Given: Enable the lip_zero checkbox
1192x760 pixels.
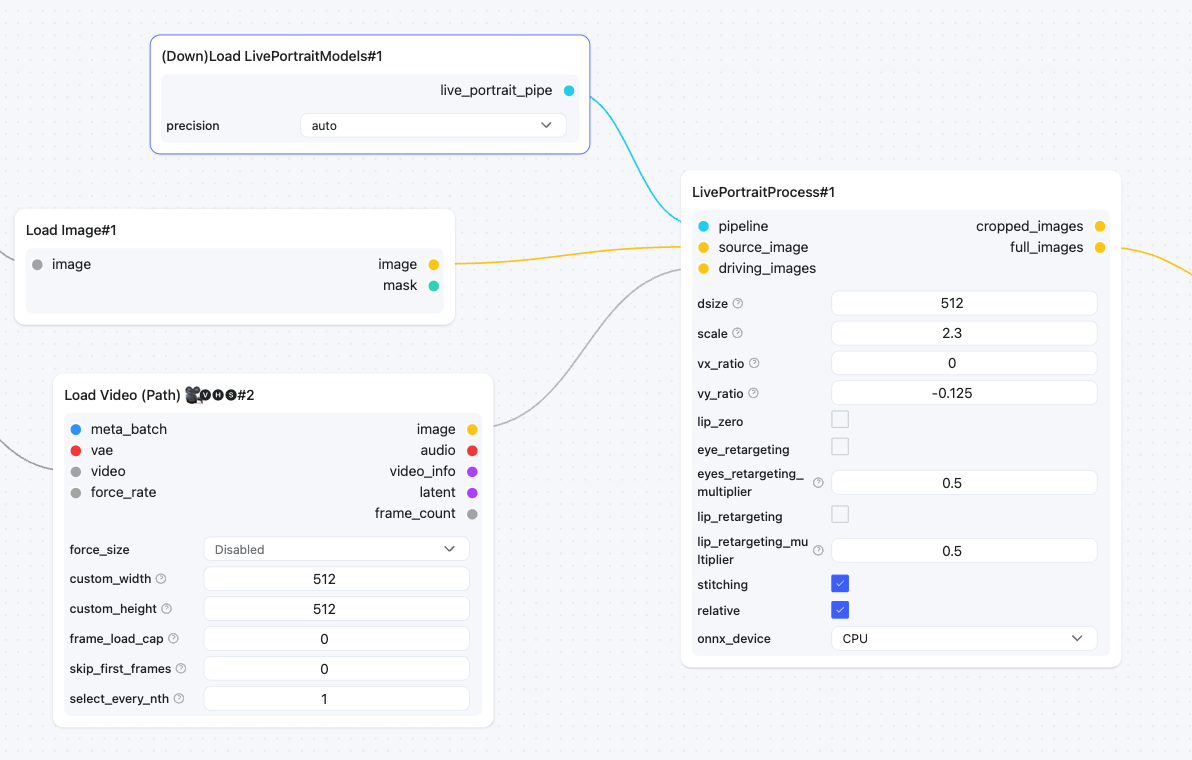Looking at the screenshot, I should tap(840, 420).
